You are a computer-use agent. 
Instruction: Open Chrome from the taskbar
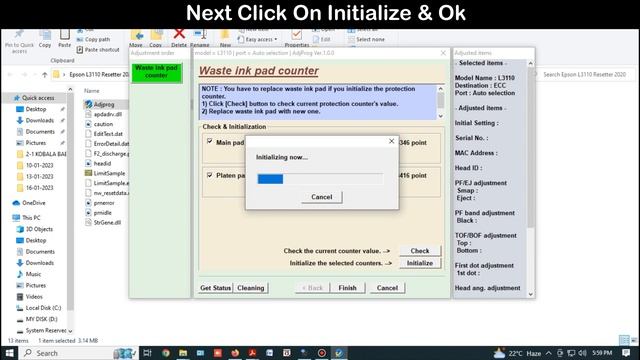pos(165,353)
